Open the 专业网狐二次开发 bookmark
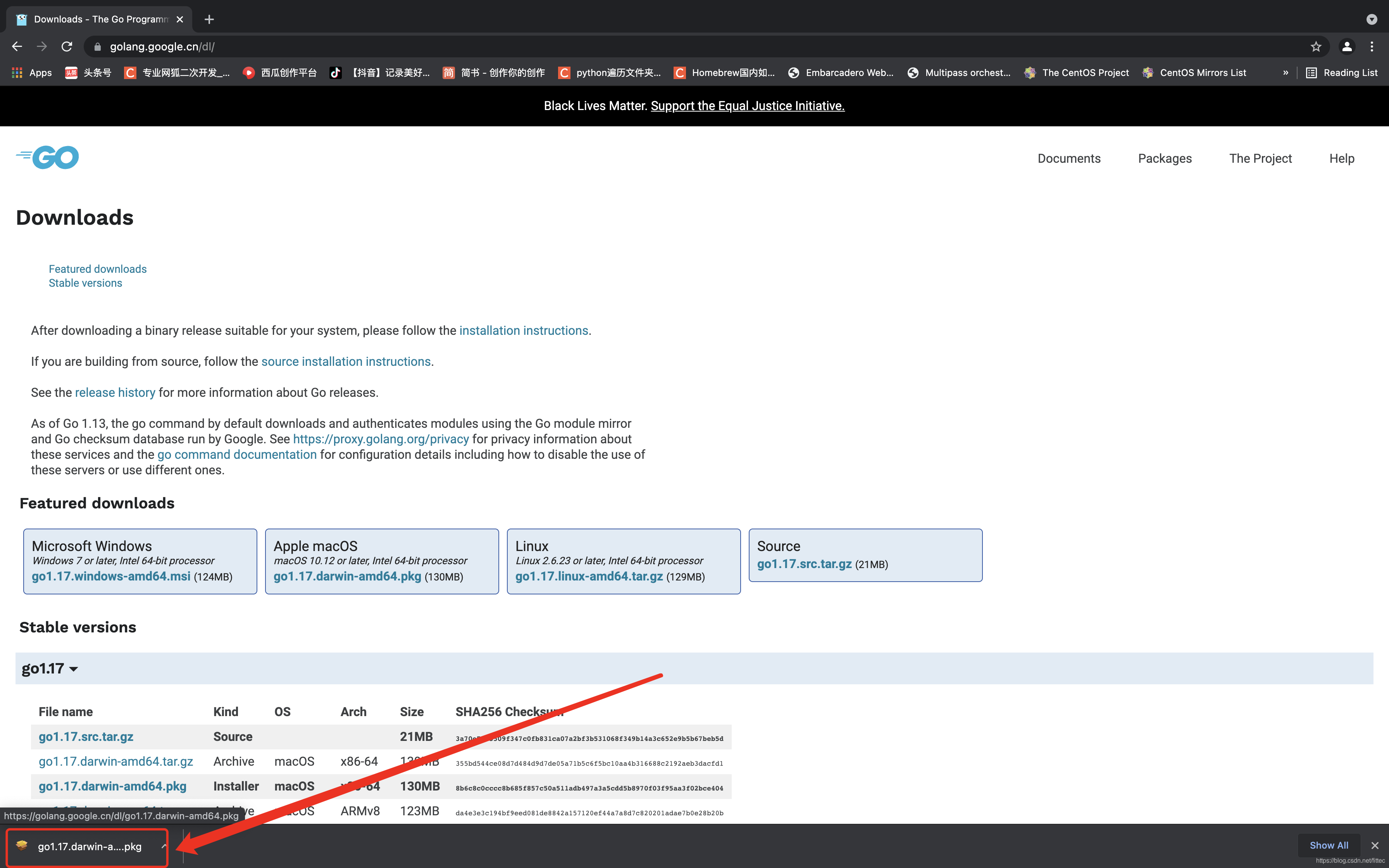Viewport: 1389px width, 868px height. (178, 73)
